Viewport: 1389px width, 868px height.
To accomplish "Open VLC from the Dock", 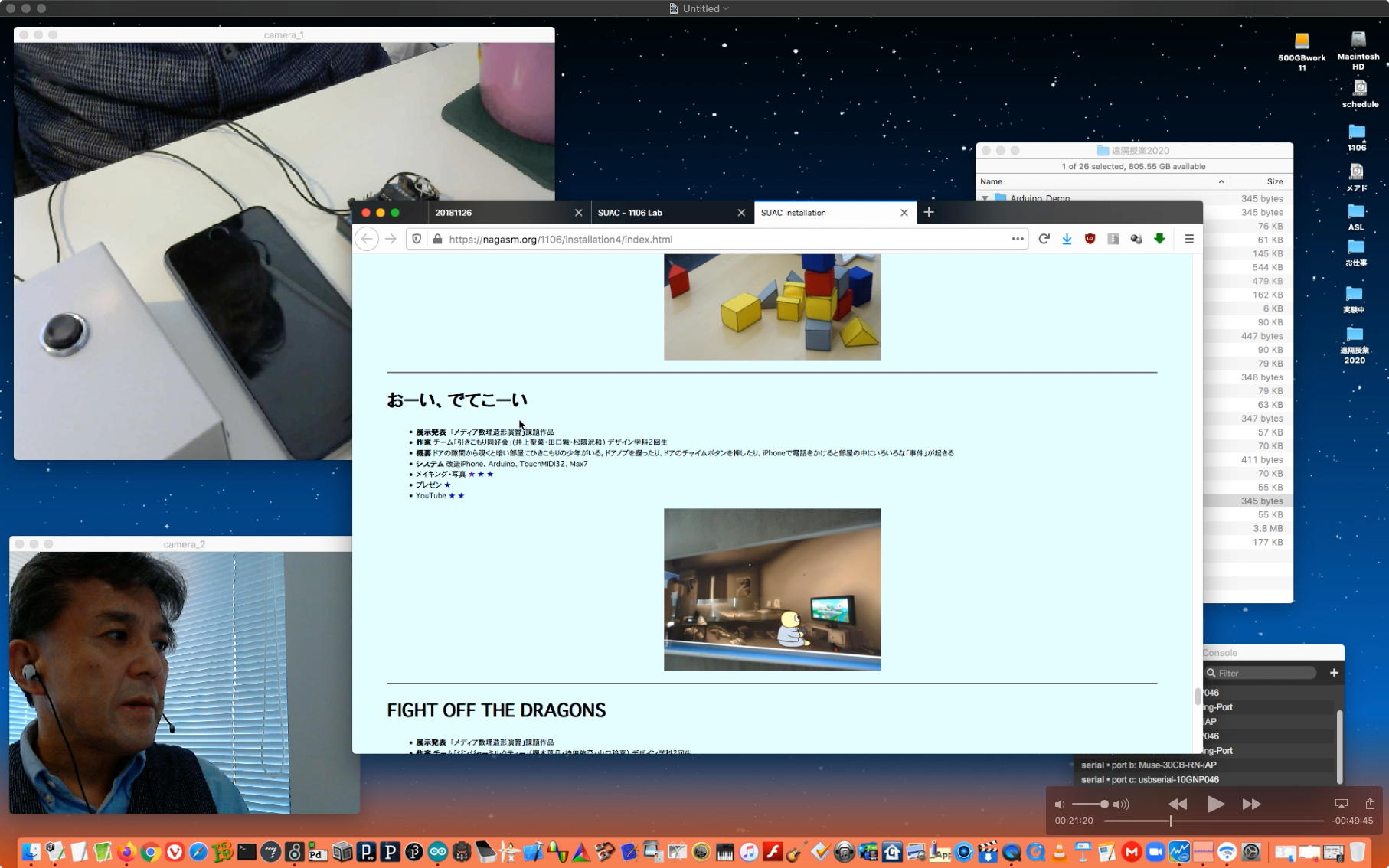I will 1060,852.
